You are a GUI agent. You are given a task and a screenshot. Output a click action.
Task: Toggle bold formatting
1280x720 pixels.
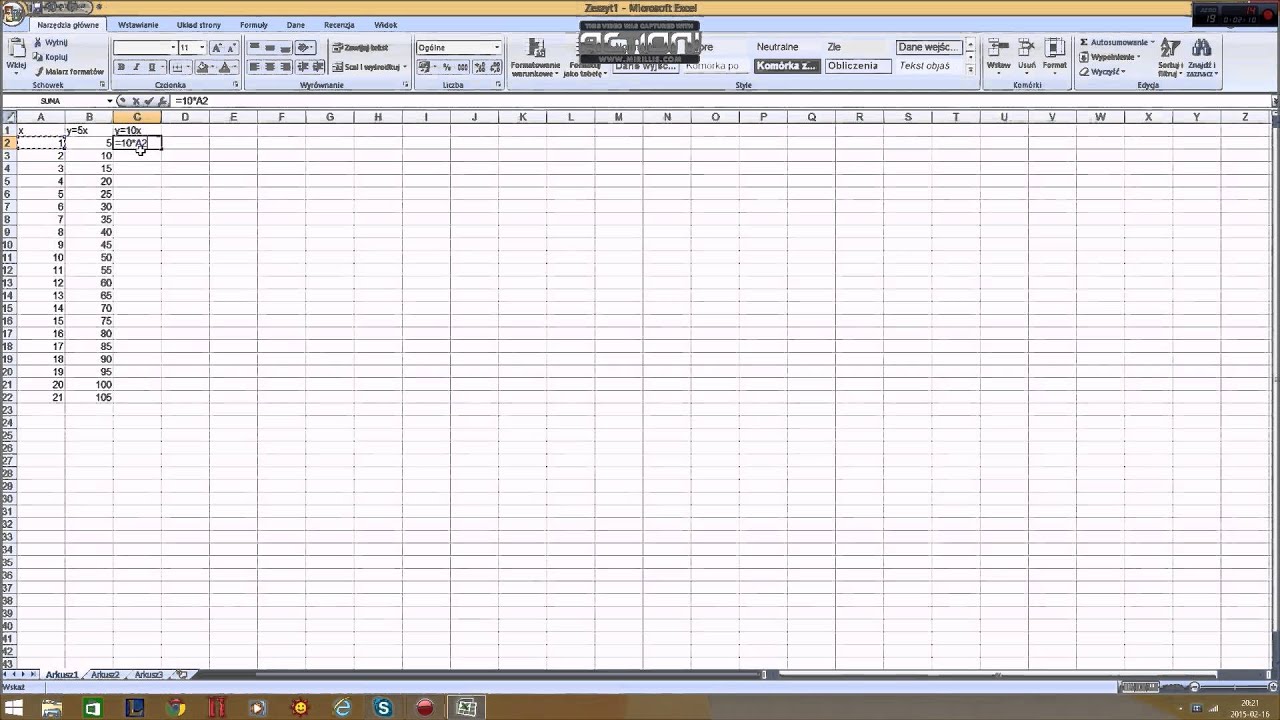click(121, 67)
